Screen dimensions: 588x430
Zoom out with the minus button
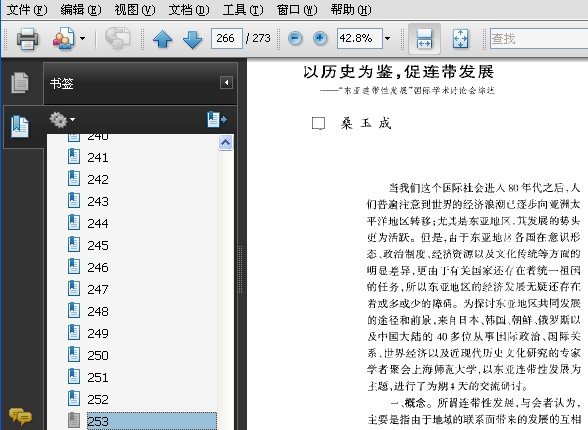[x=295, y=38]
